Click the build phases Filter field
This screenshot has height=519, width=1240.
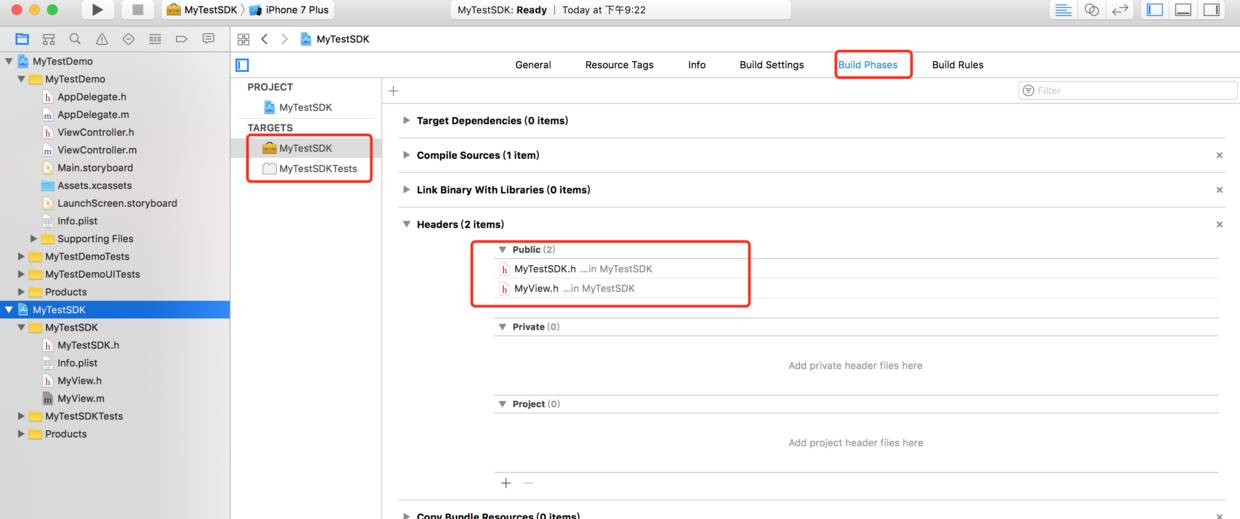(1128, 90)
